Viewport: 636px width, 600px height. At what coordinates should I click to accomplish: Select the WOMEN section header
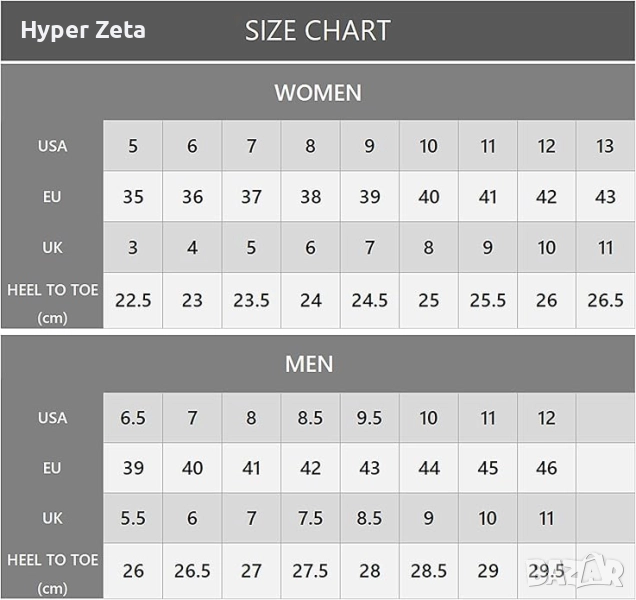tap(317, 93)
